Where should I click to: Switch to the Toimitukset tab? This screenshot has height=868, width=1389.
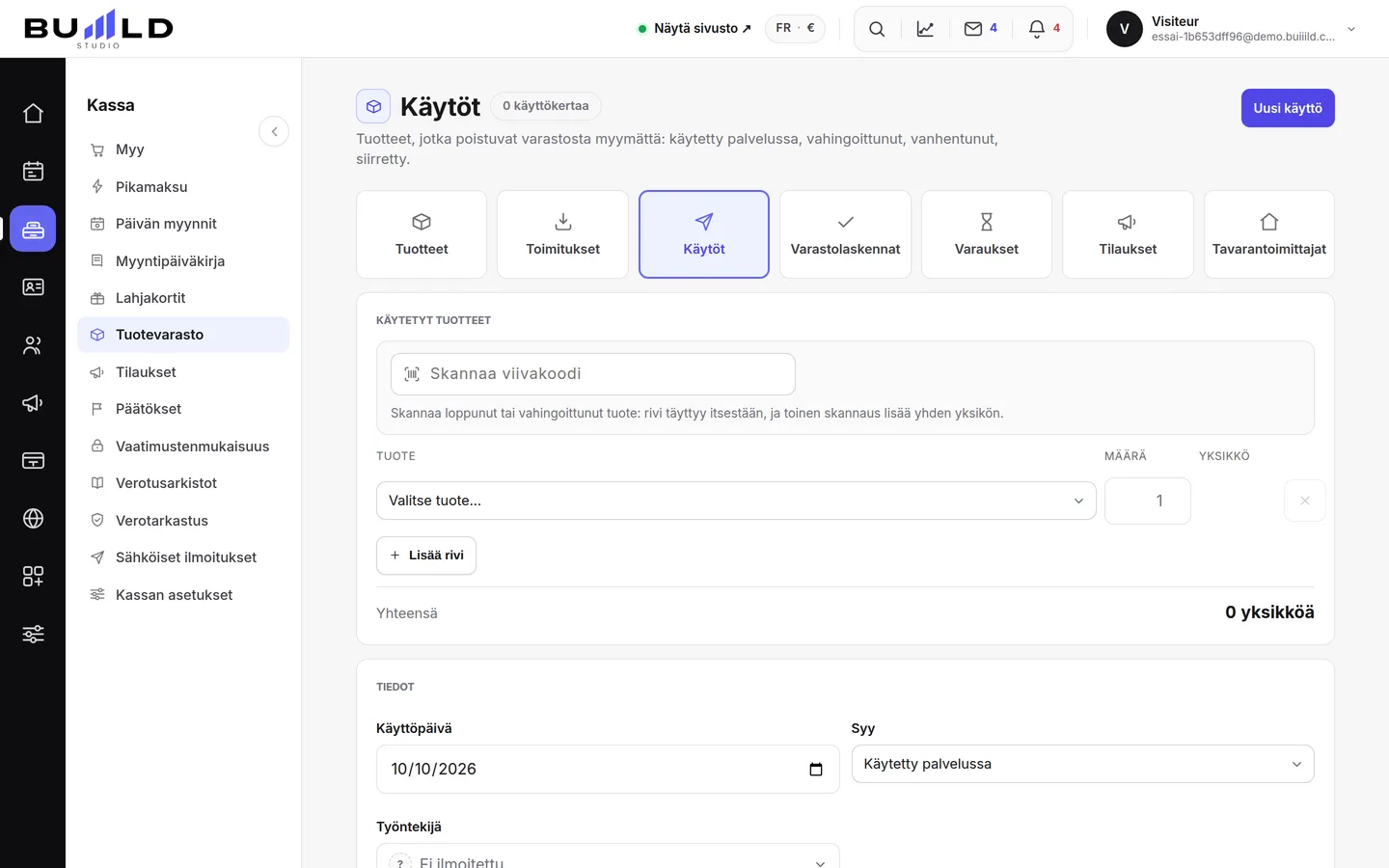click(563, 234)
